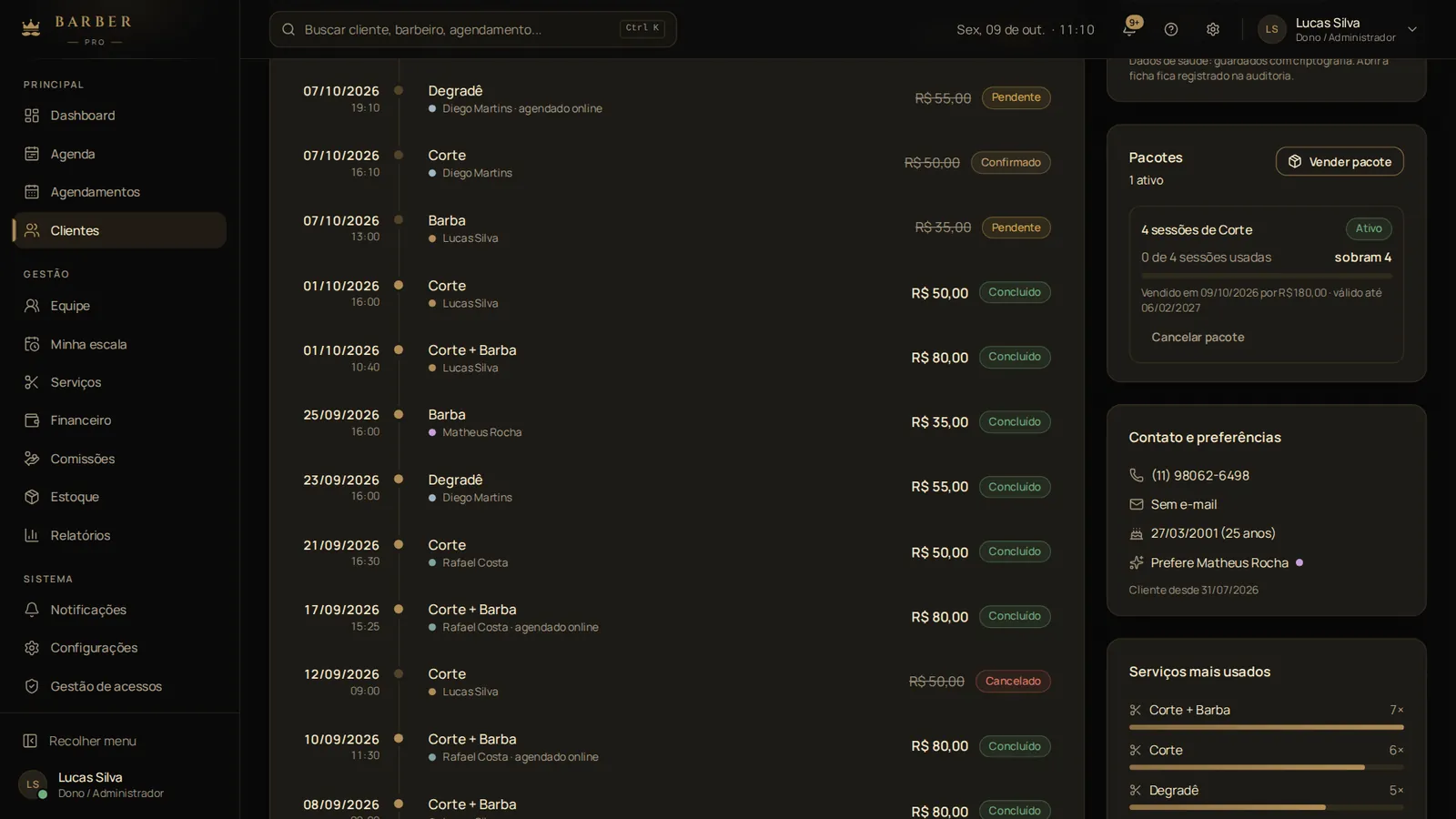The height and width of the screenshot is (819, 1456).
Task: Open Financeiro in the sidebar
Action: pyautogui.click(x=119, y=420)
